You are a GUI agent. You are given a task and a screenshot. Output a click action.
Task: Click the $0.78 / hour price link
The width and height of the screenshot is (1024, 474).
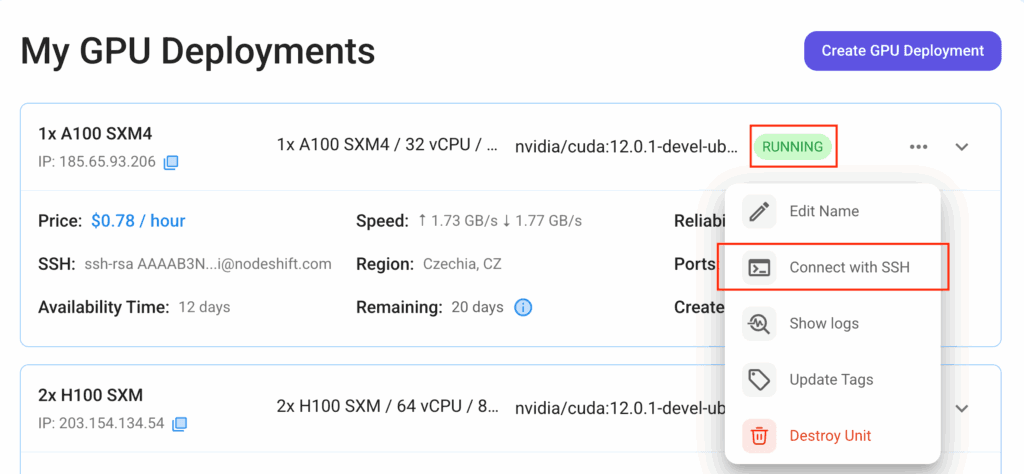click(138, 220)
